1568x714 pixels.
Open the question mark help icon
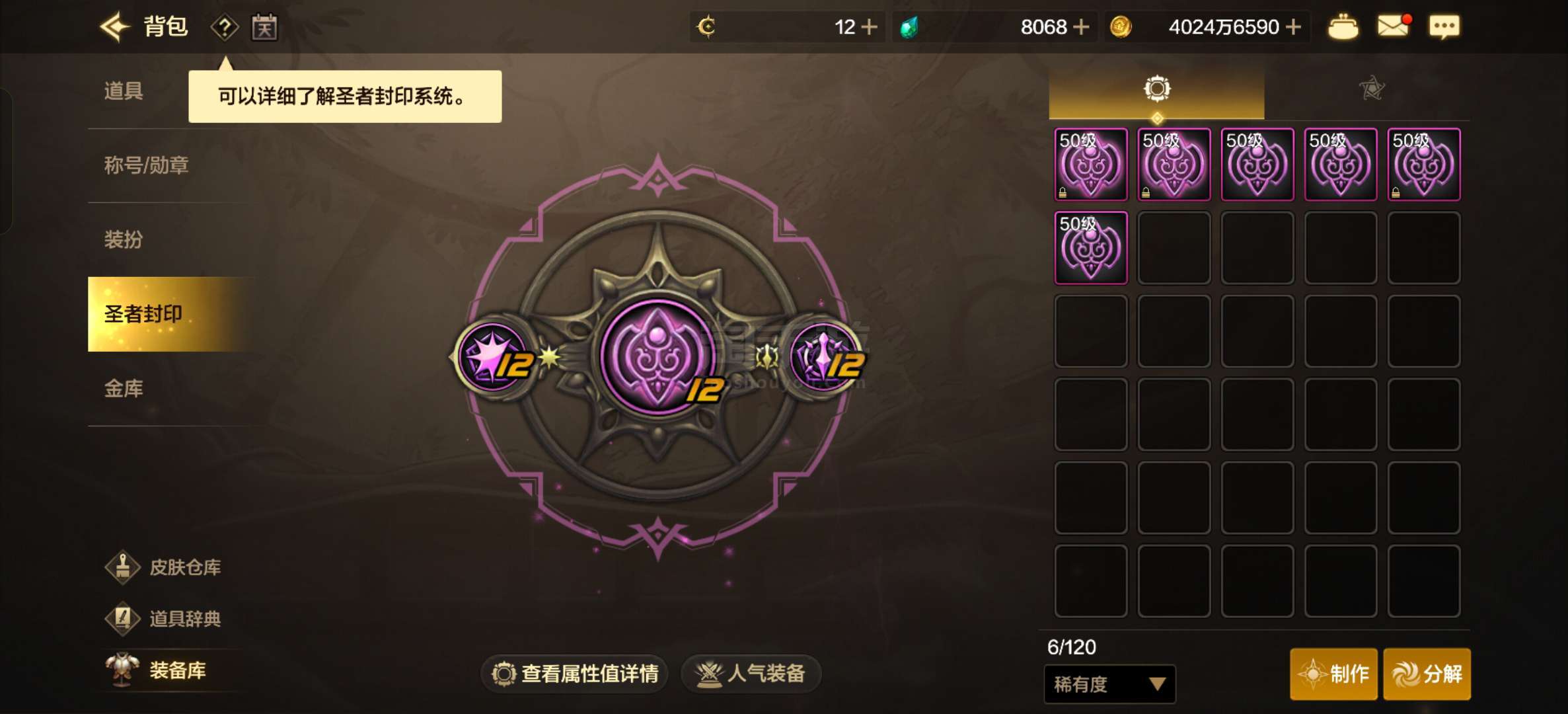(225, 28)
